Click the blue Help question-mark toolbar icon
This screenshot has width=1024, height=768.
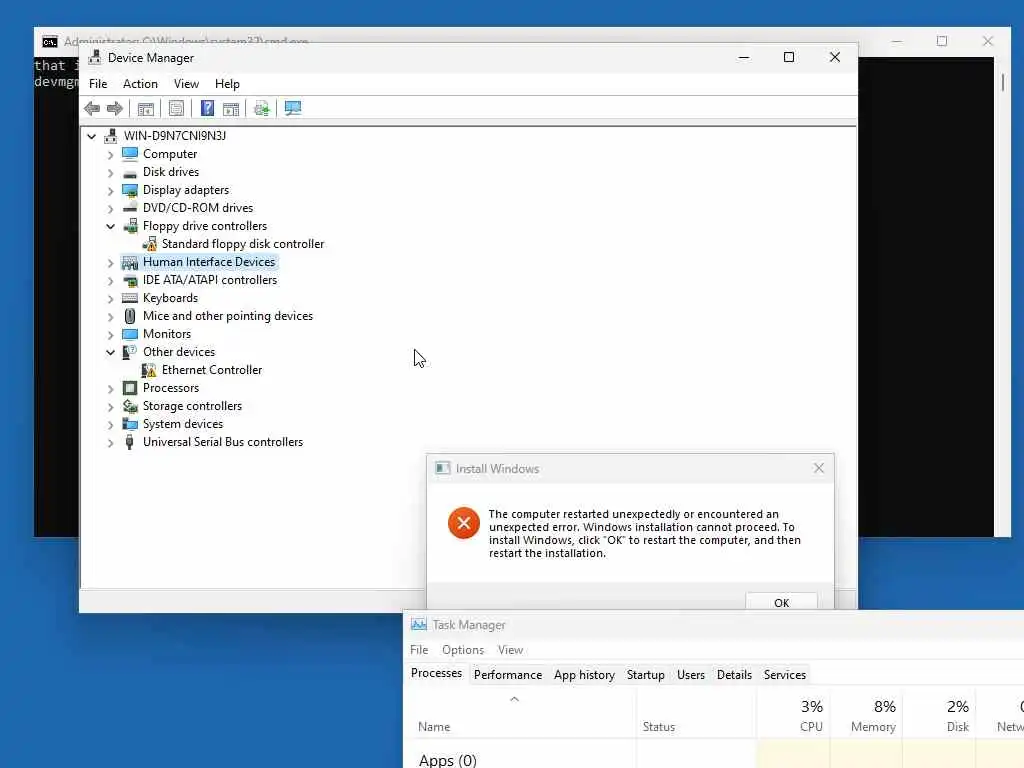207,108
